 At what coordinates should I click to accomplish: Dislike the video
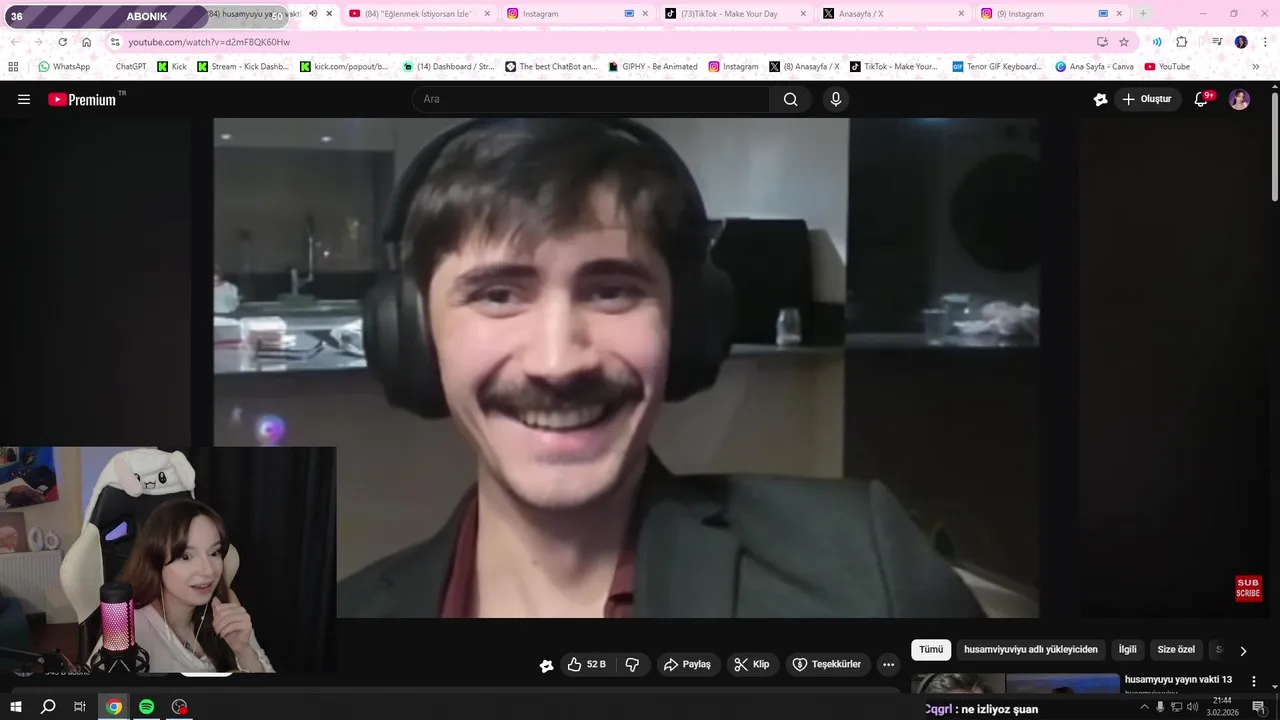(632, 664)
